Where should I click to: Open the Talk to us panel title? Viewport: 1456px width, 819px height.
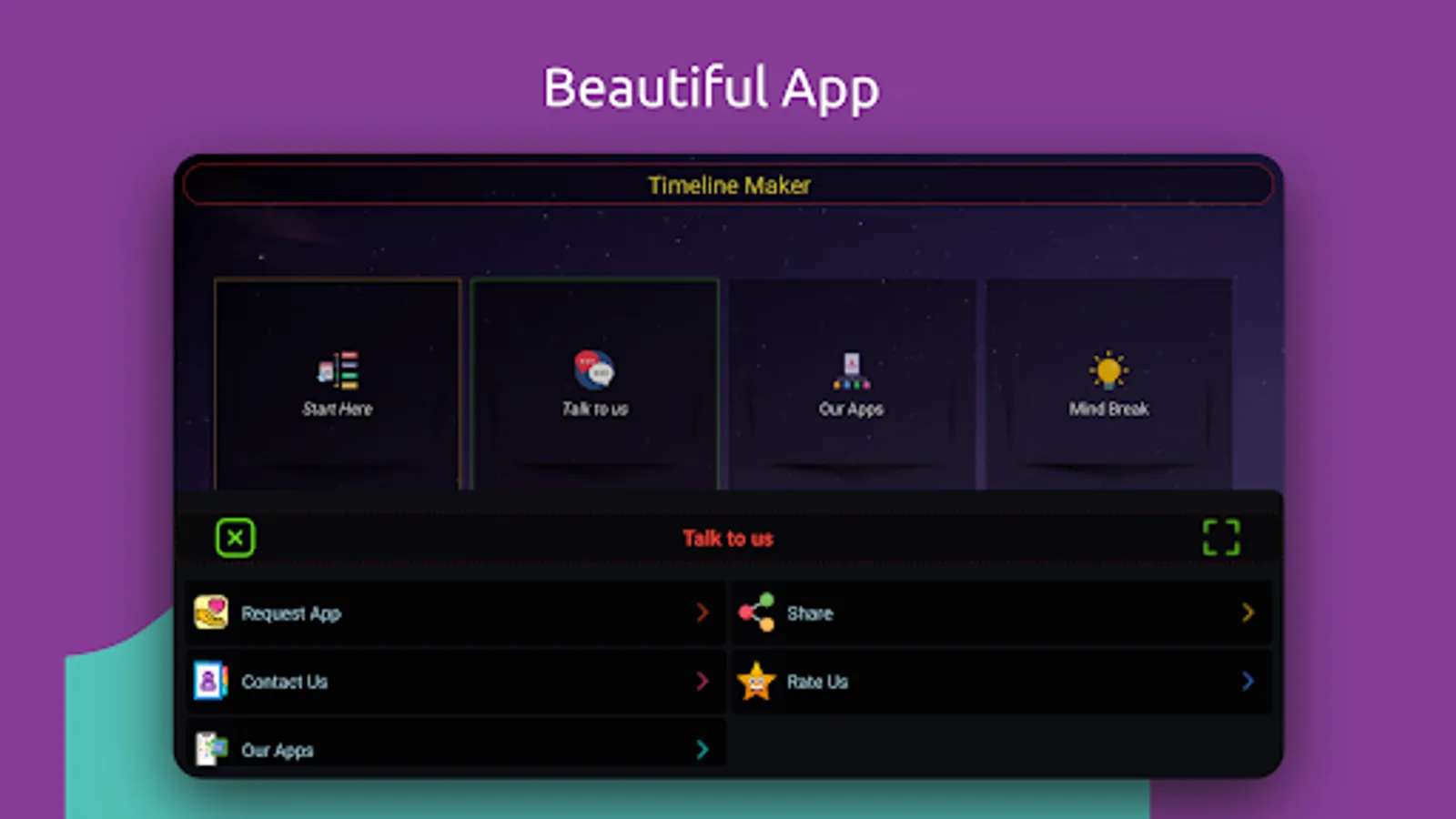(728, 538)
